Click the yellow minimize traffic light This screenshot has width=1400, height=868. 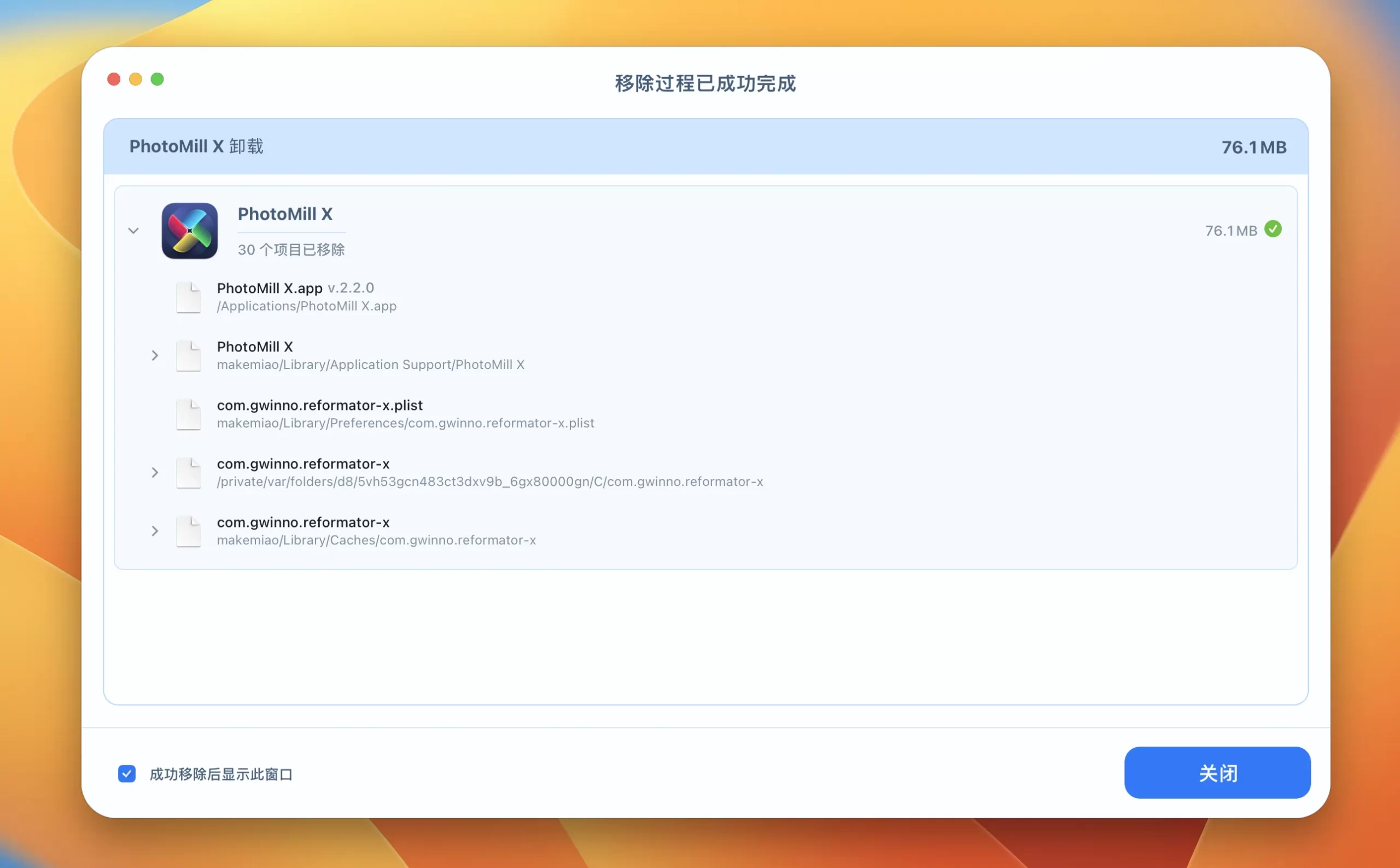(136, 79)
